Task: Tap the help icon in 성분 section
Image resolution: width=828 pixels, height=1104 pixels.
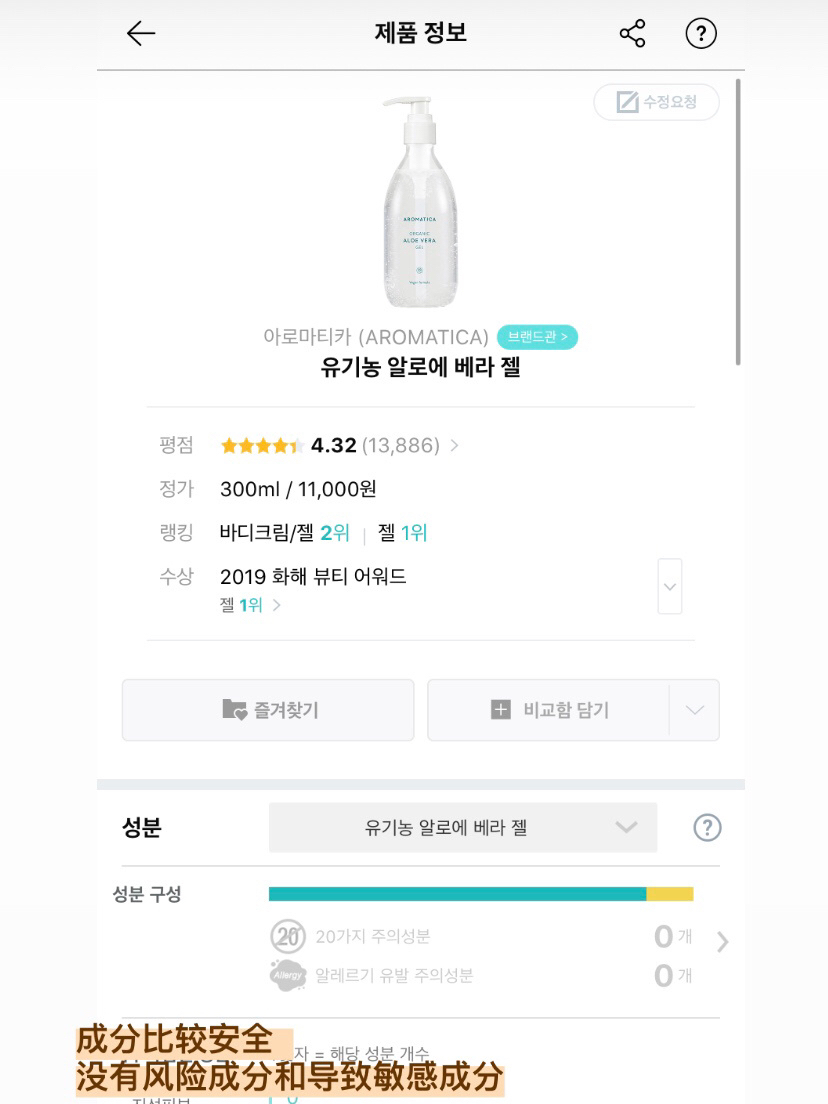Action: click(707, 828)
